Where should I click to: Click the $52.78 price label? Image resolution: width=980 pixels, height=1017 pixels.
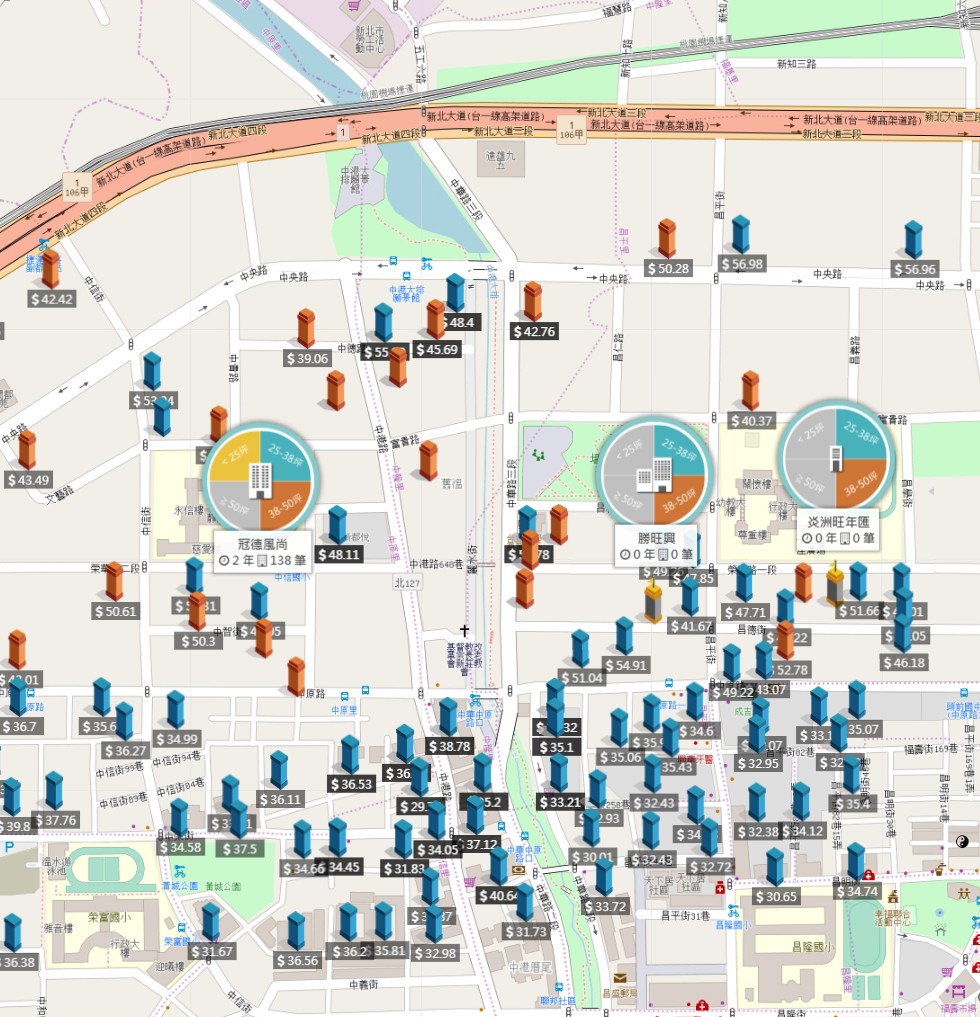[x=787, y=670]
